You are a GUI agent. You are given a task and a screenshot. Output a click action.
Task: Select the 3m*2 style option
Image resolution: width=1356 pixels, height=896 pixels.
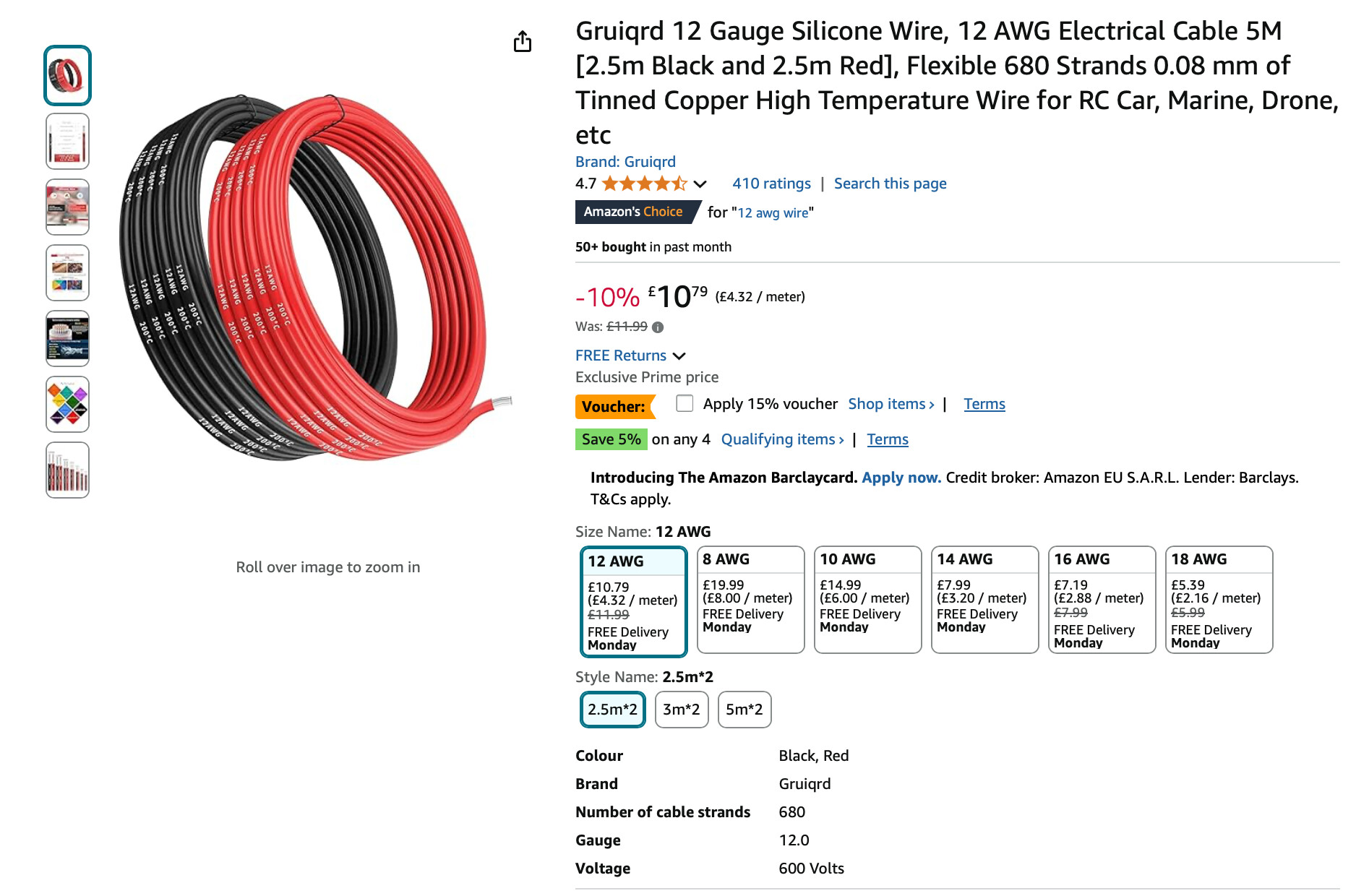[x=681, y=710]
